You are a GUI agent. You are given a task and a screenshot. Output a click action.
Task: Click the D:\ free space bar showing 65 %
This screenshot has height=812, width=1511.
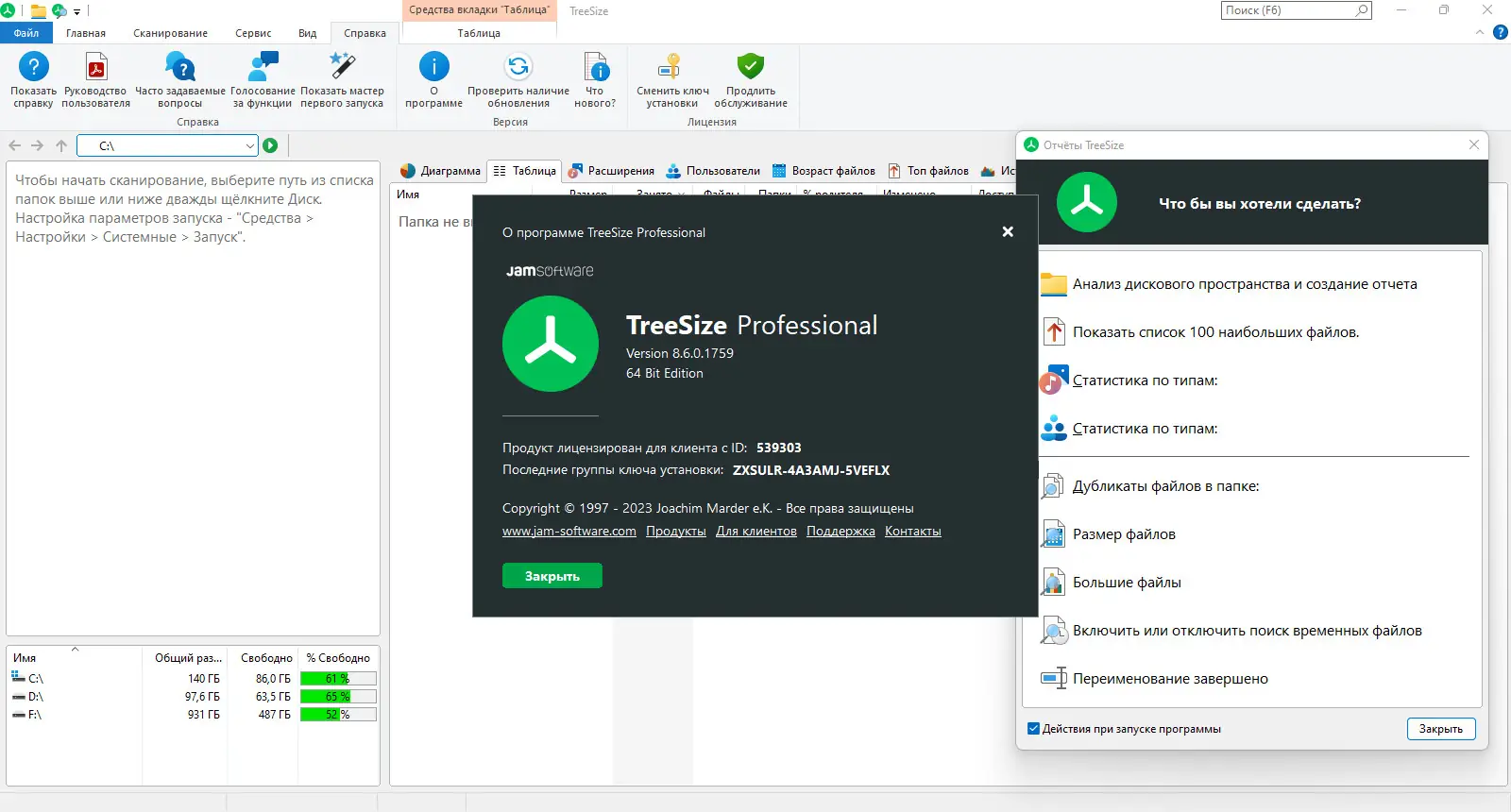pyautogui.click(x=338, y=697)
